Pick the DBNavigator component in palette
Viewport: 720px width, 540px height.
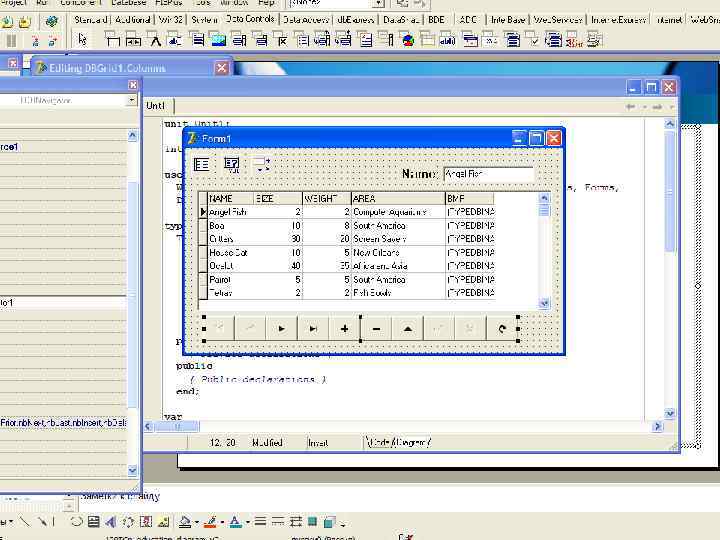click(134, 40)
